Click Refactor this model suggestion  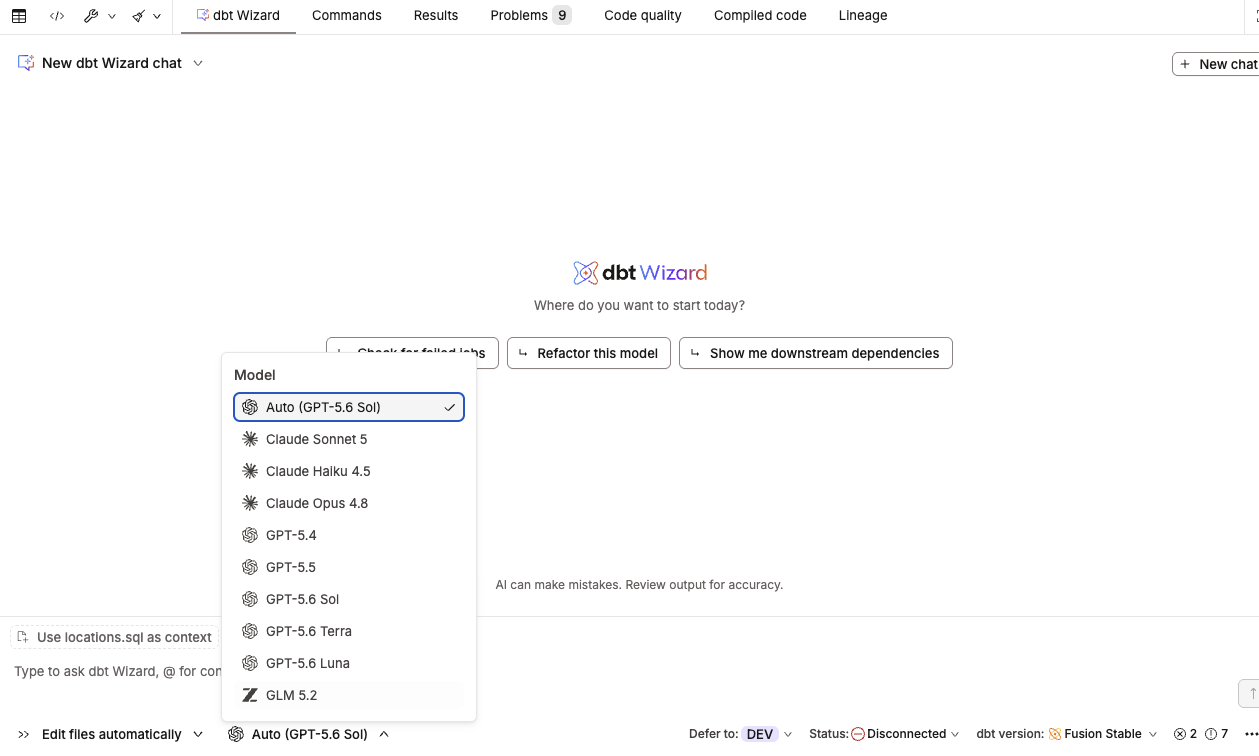pos(589,353)
